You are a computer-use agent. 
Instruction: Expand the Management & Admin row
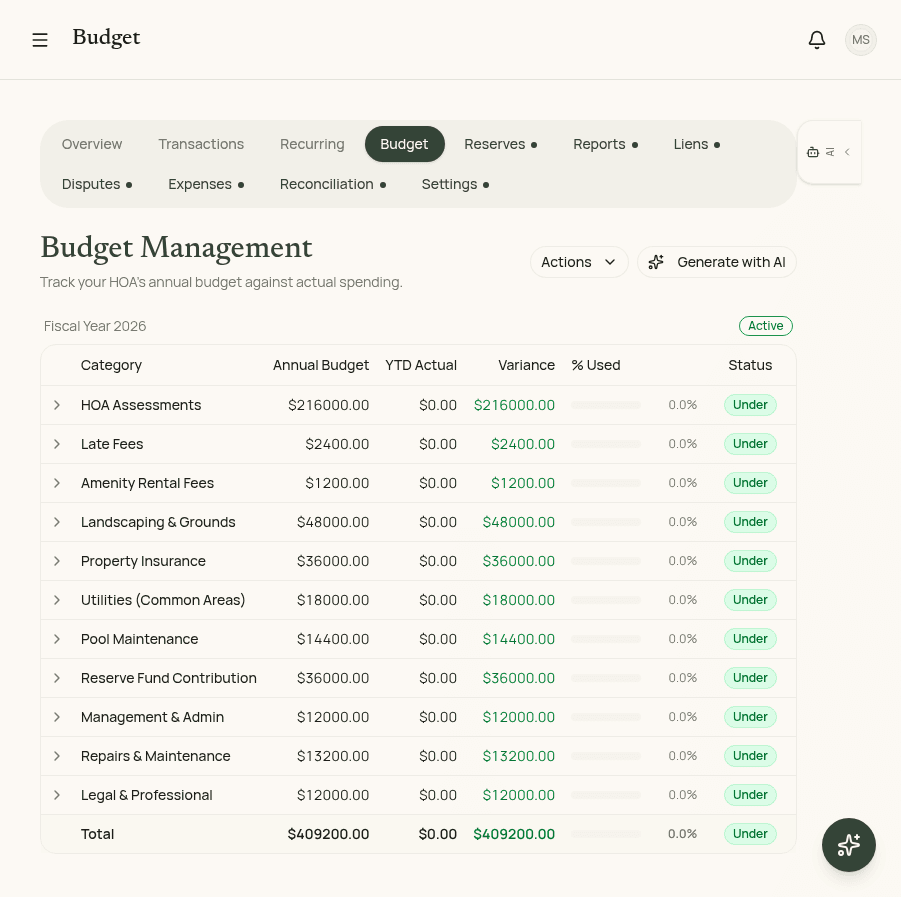click(x=57, y=717)
